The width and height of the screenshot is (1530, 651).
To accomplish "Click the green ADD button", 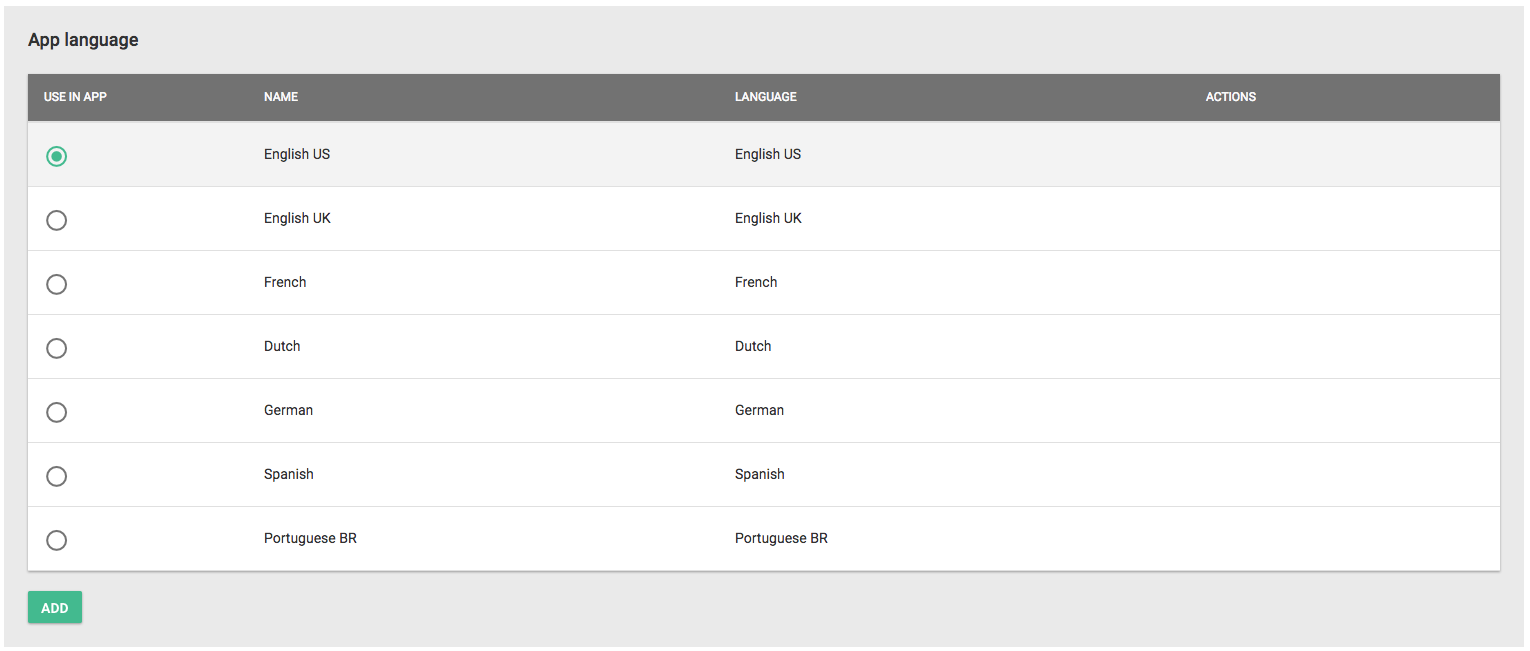I will 55,608.
